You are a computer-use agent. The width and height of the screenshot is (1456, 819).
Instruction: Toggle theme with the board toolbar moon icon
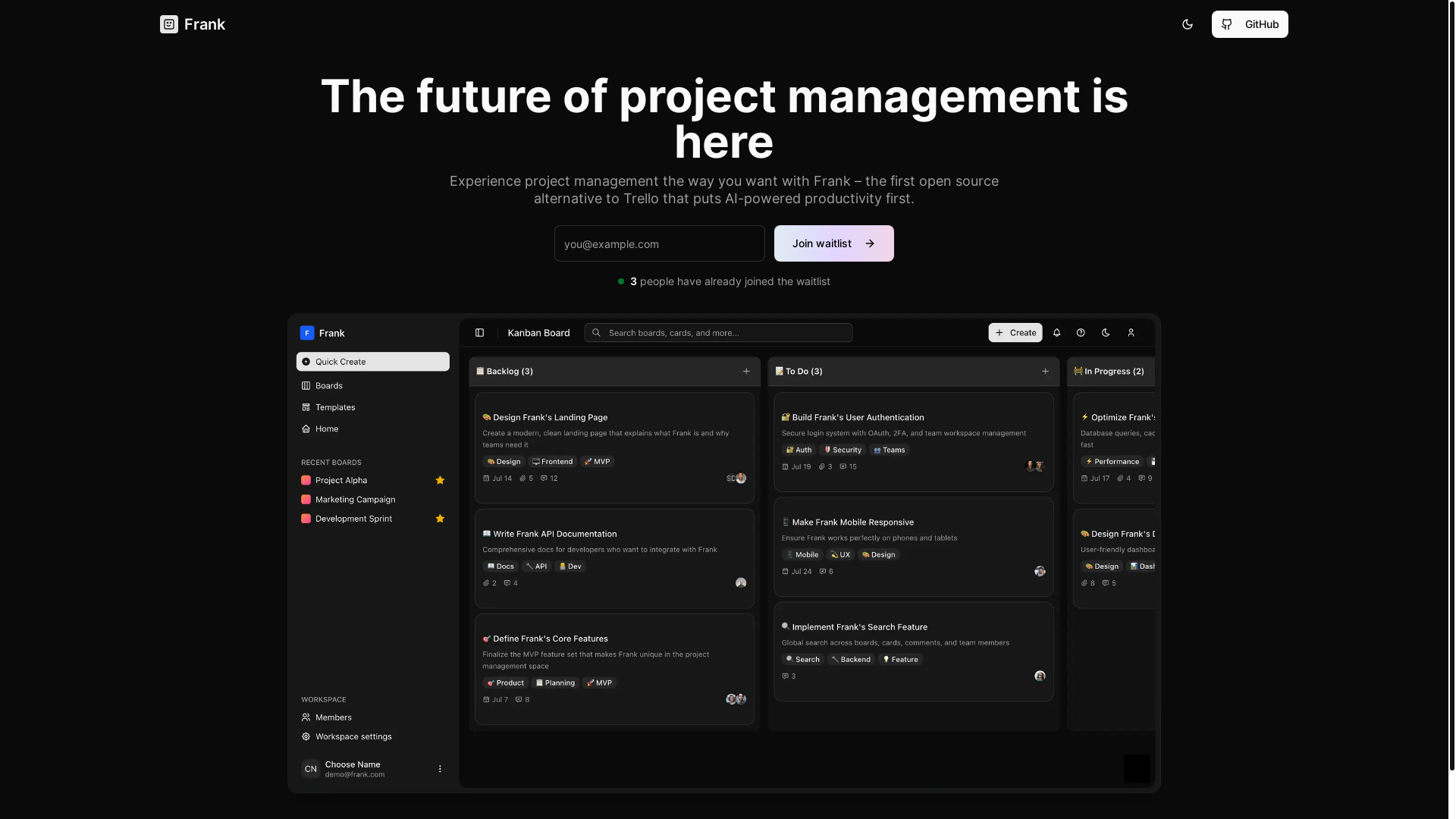point(1106,333)
